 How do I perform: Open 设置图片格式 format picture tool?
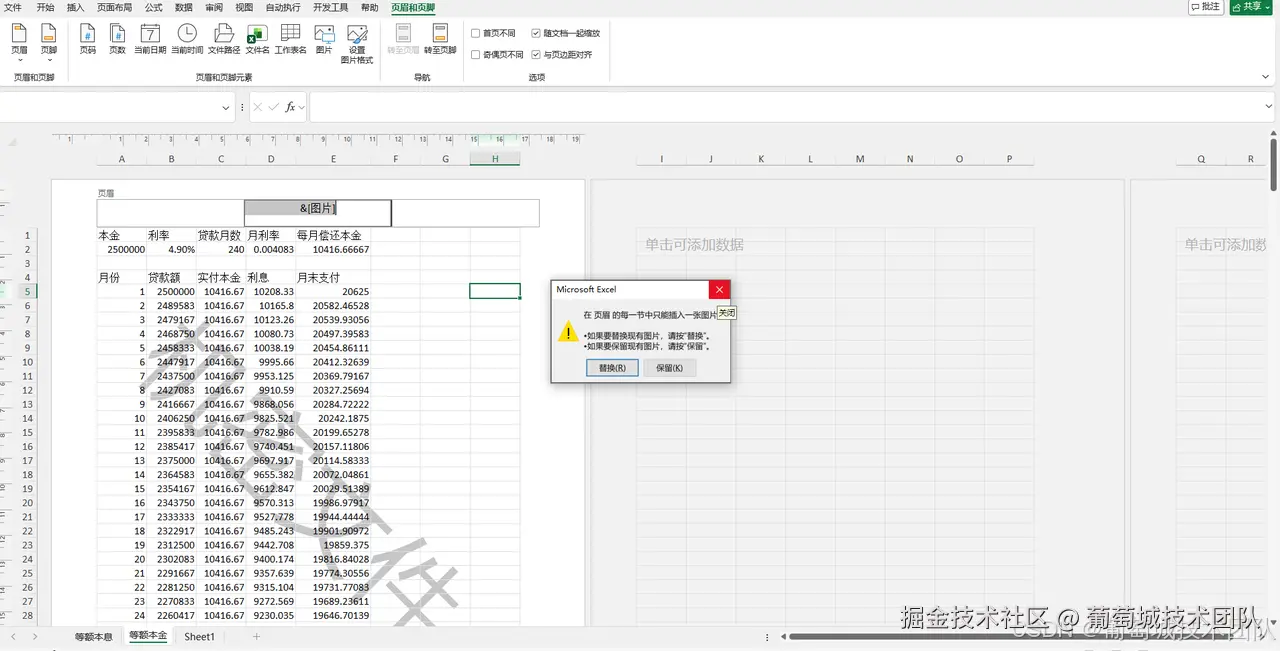[x=357, y=44]
